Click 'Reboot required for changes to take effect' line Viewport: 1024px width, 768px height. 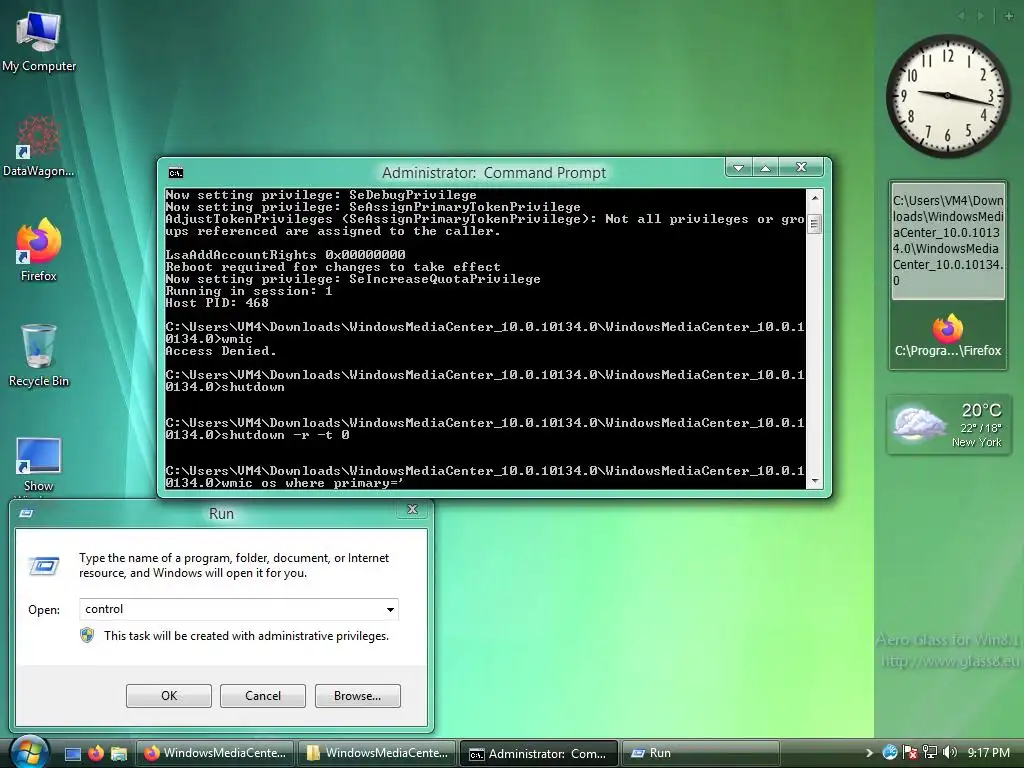pyautogui.click(x=333, y=267)
